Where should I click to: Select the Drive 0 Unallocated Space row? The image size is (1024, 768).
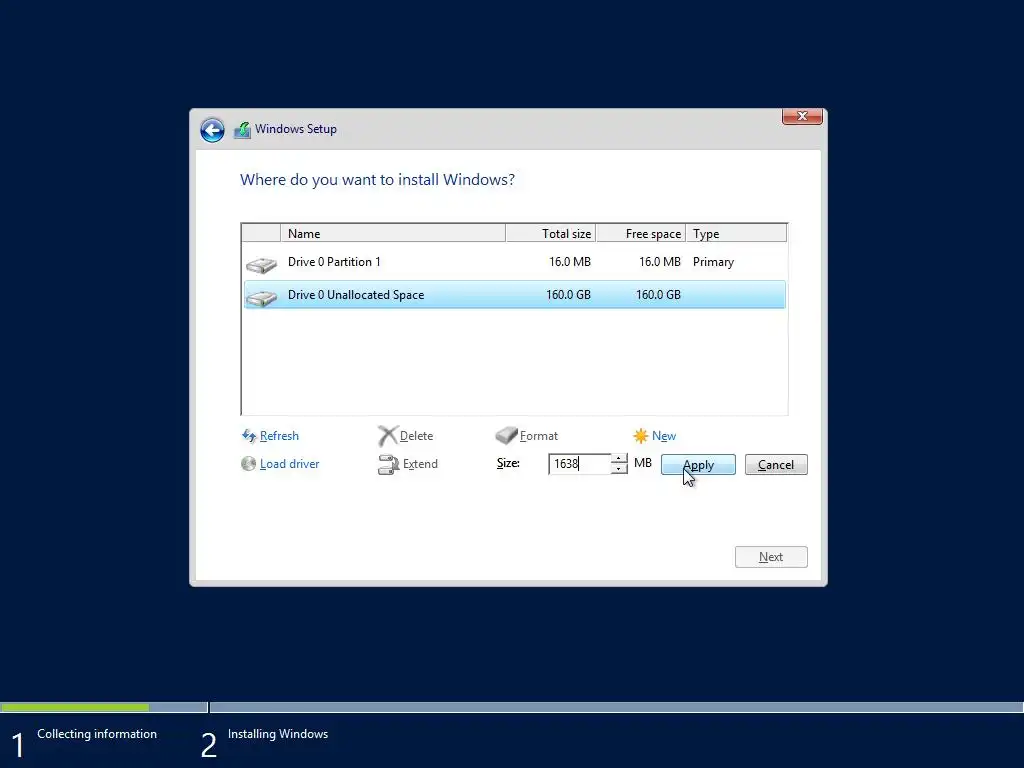point(514,295)
